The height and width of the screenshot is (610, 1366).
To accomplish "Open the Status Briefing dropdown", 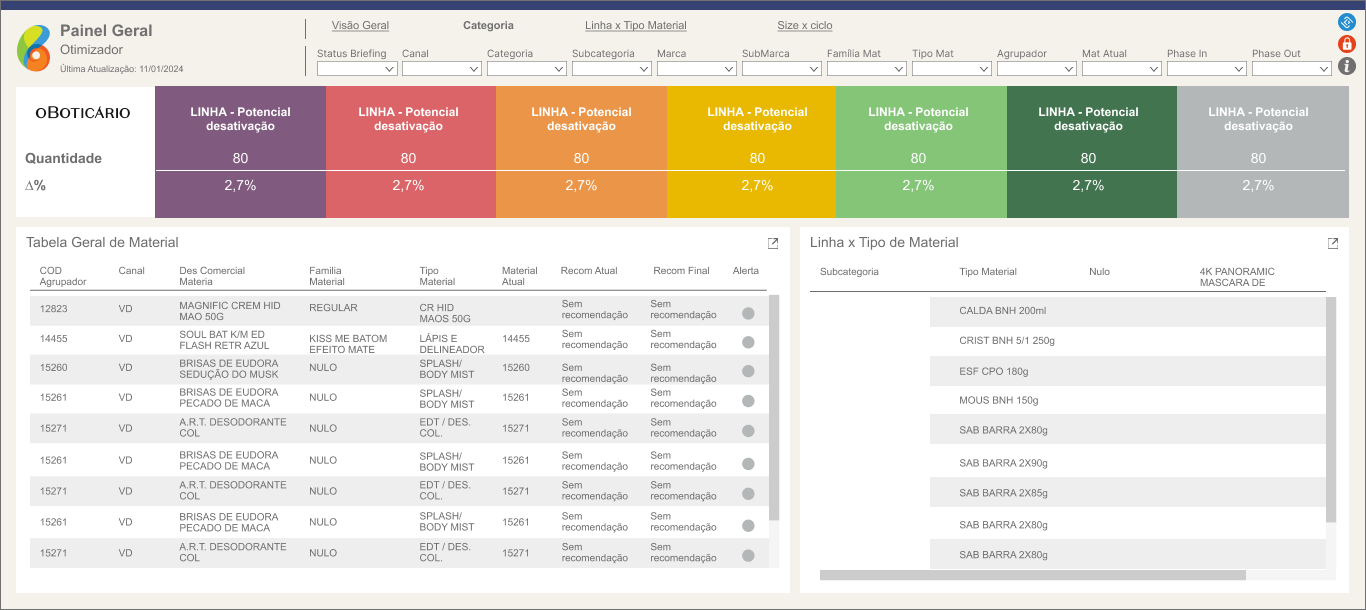I will coord(357,69).
